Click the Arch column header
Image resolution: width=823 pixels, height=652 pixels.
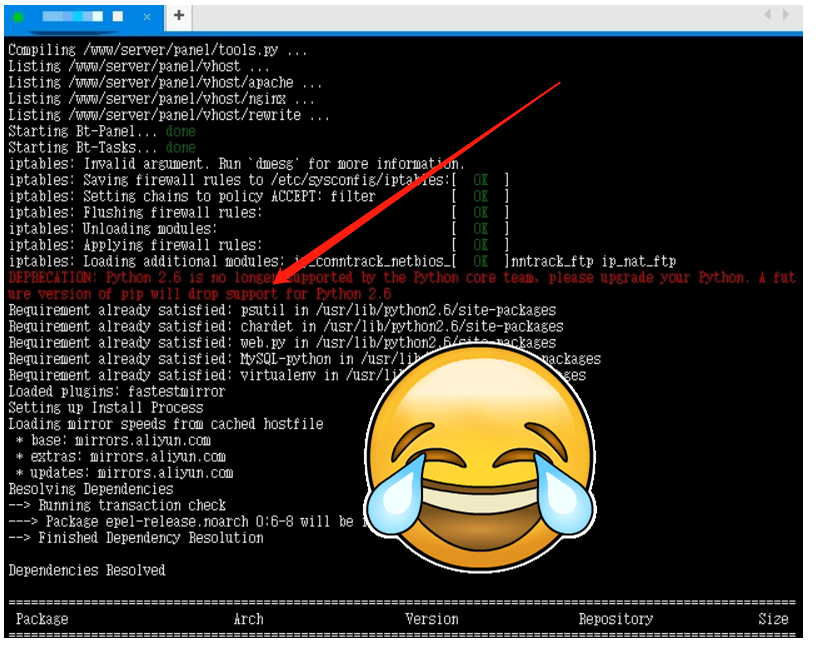click(x=248, y=619)
